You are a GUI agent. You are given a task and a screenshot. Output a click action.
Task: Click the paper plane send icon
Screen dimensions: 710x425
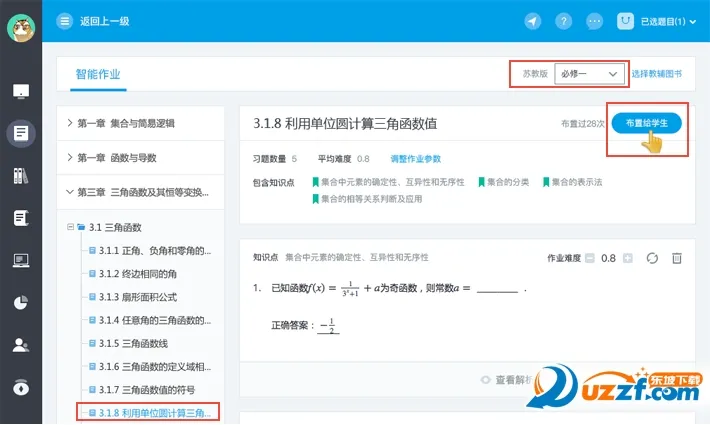click(532, 21)
